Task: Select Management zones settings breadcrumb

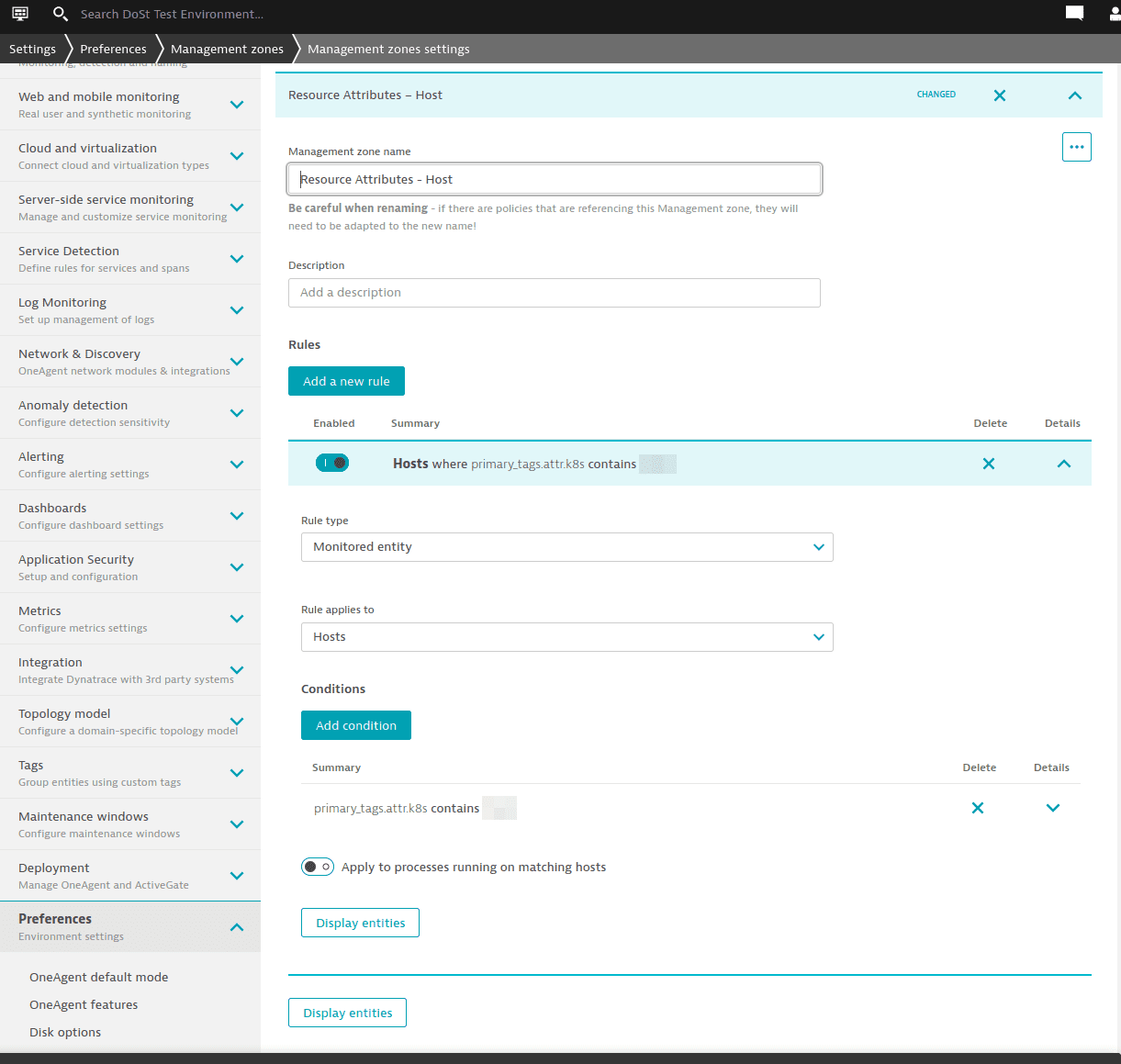Action: [x=388, y=49]
